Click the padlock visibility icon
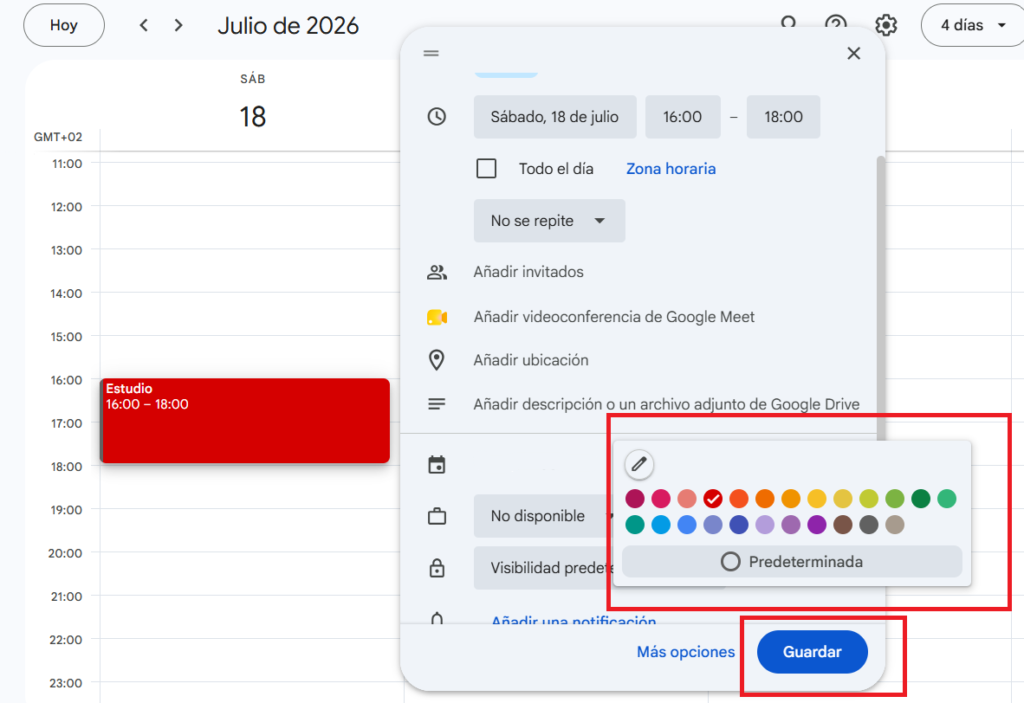Viewport: 1024px width, 703px height. point(437,568)
